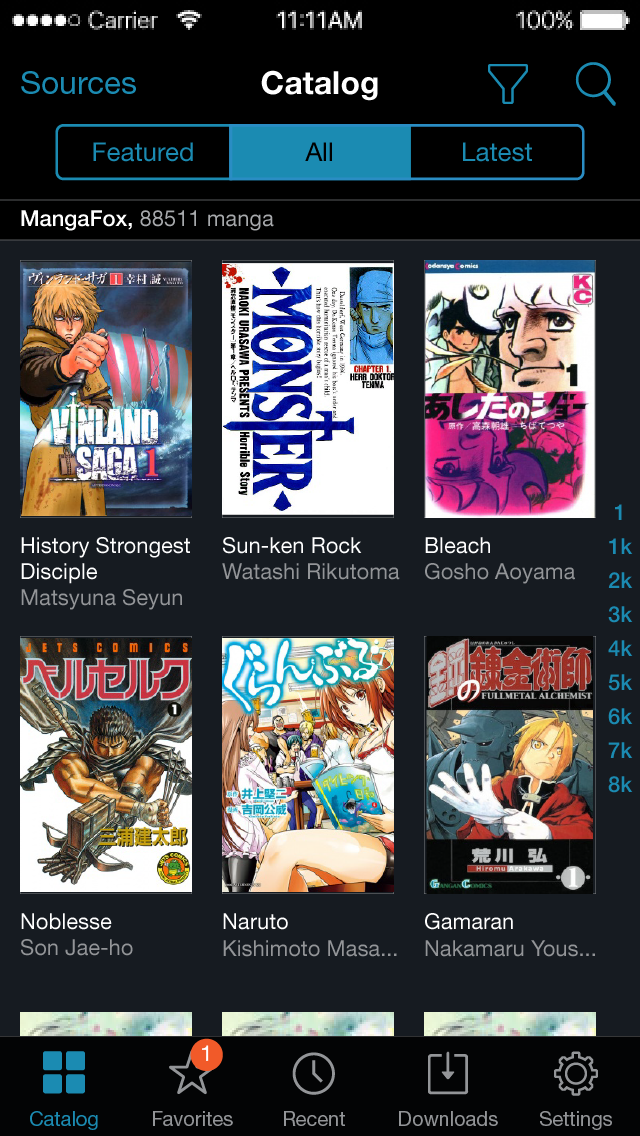Open the Noblesse title
Viewport: 640px width, 1136px height.
click(66, 922)
